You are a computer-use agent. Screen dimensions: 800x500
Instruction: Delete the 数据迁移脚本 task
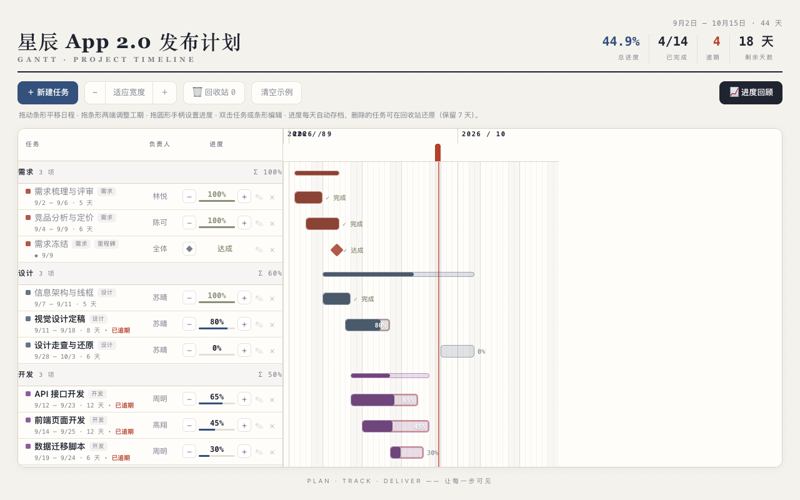pos(272,452)
